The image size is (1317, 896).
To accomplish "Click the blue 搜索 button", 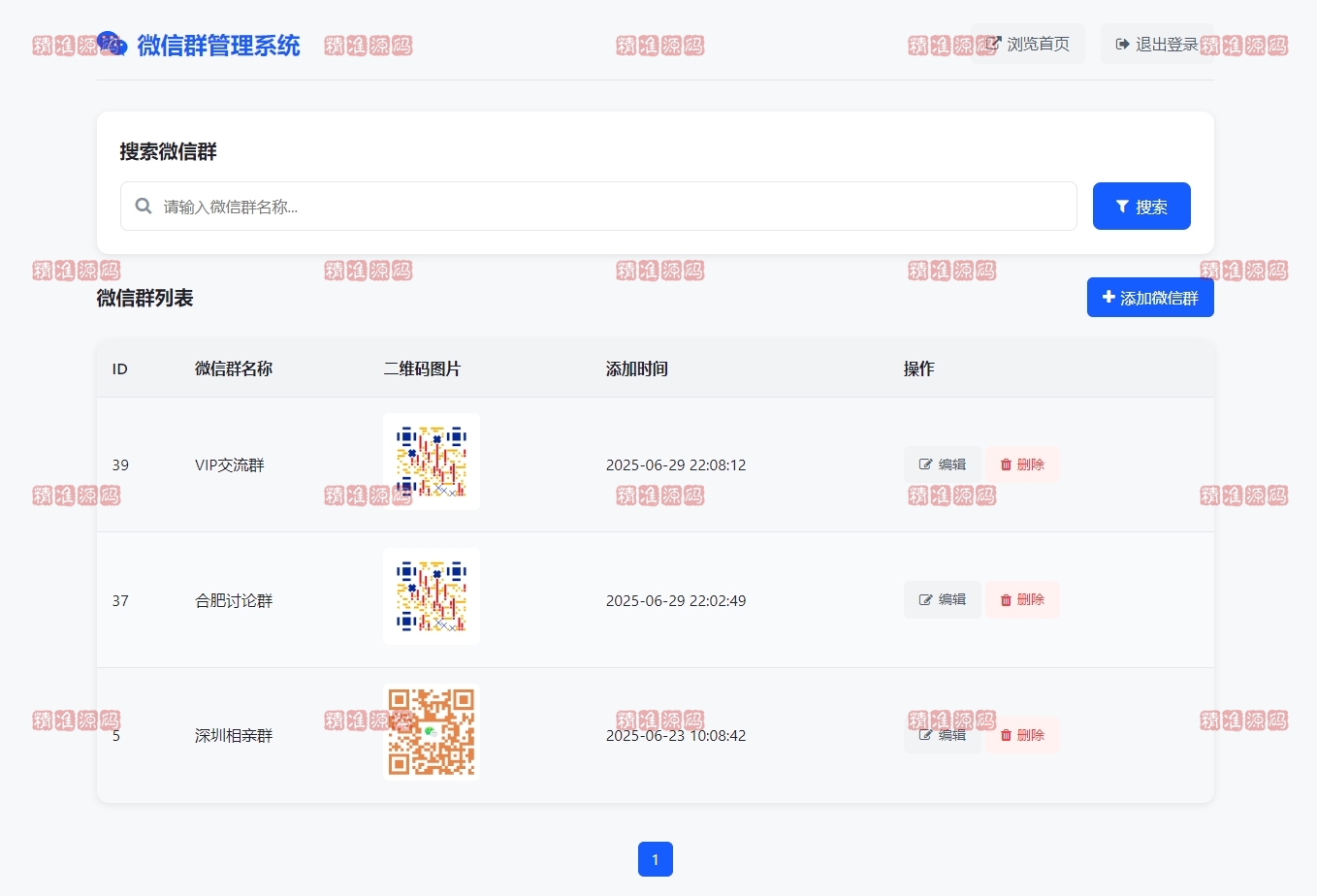I will pyautogui.click(x=1141, y=206).
